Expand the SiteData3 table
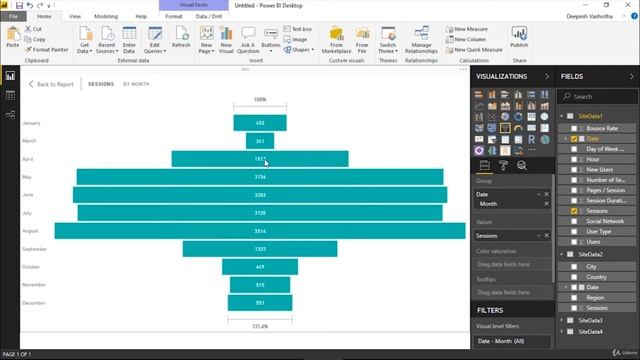 (562, 320)
